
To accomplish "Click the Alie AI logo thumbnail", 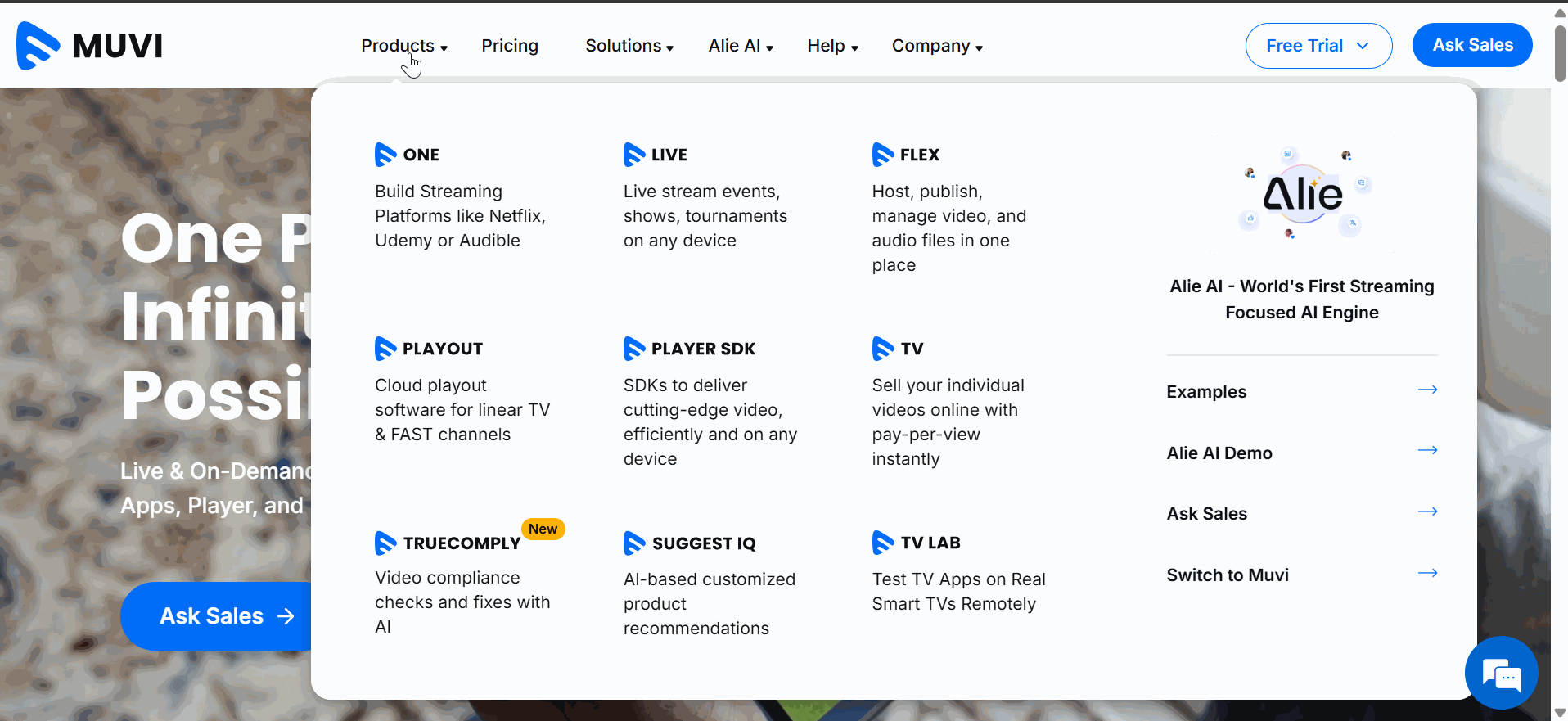I will coord(1302,195).
